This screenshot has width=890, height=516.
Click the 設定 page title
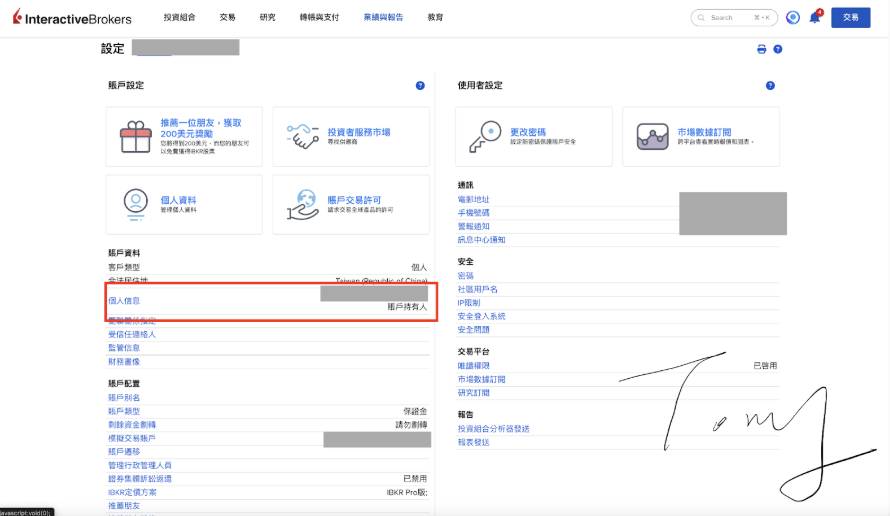coord(112,49)
